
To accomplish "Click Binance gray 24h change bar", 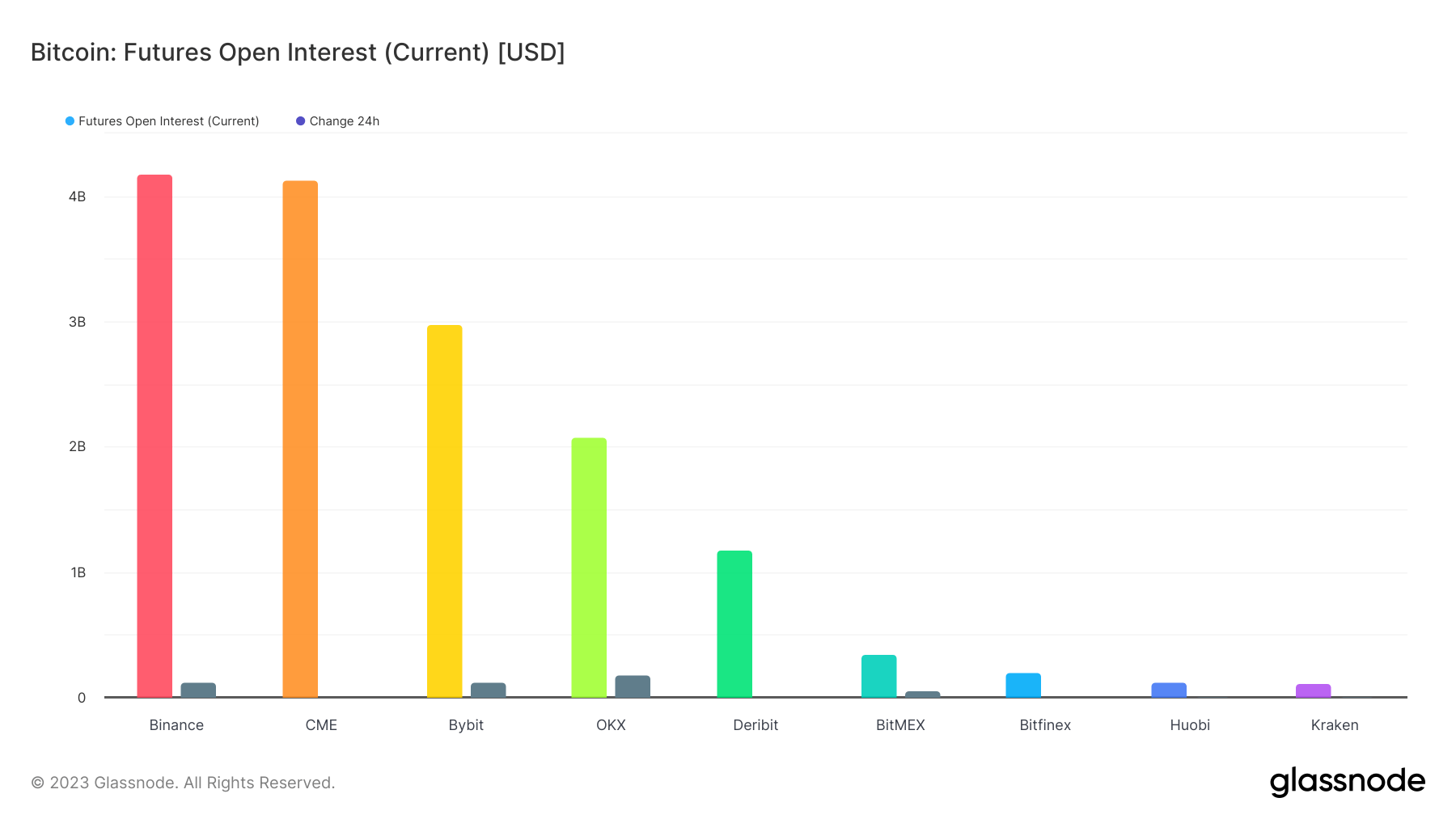I will point(198,690).
